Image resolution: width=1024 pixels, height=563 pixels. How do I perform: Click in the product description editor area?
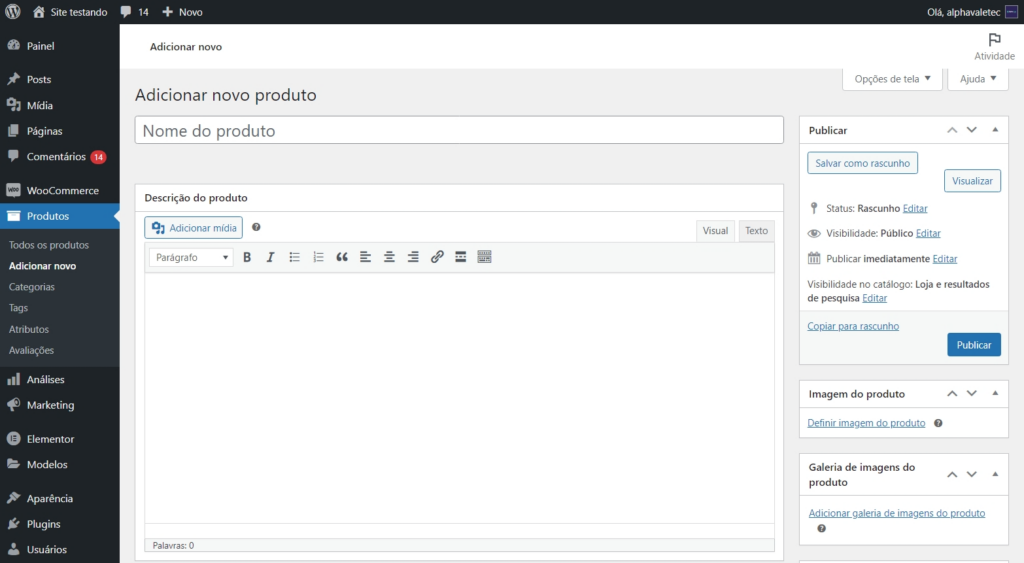[459, 398]
